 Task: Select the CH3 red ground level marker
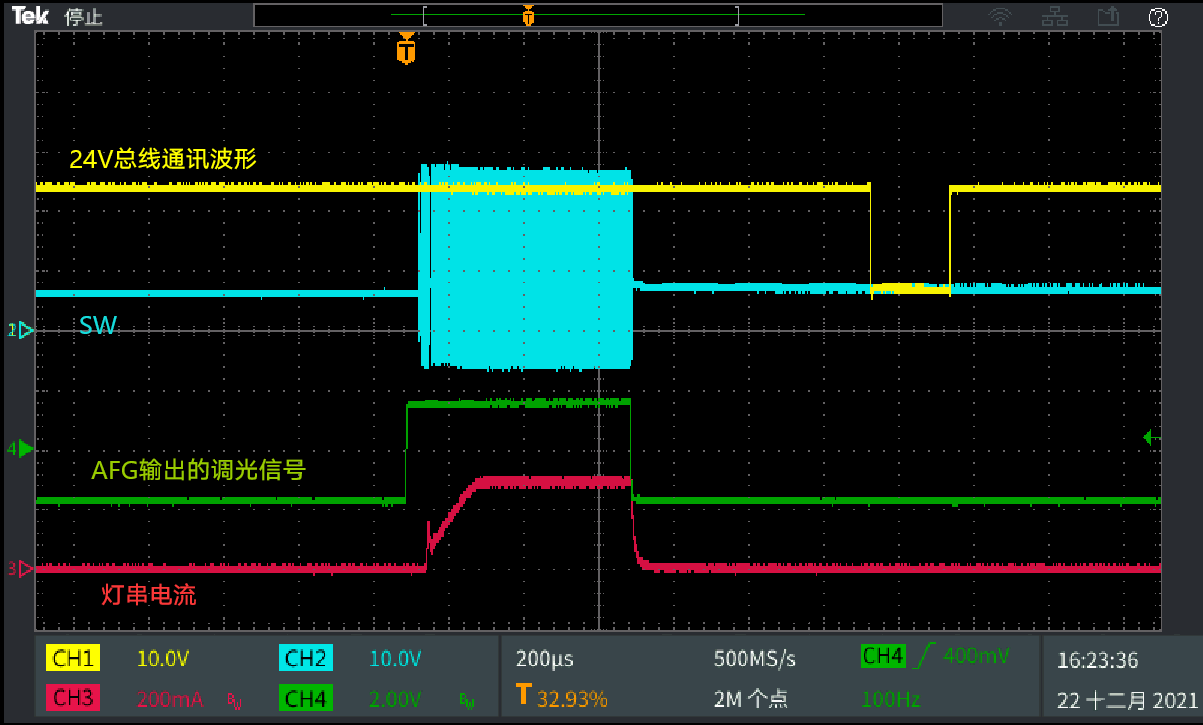point(21,569)
